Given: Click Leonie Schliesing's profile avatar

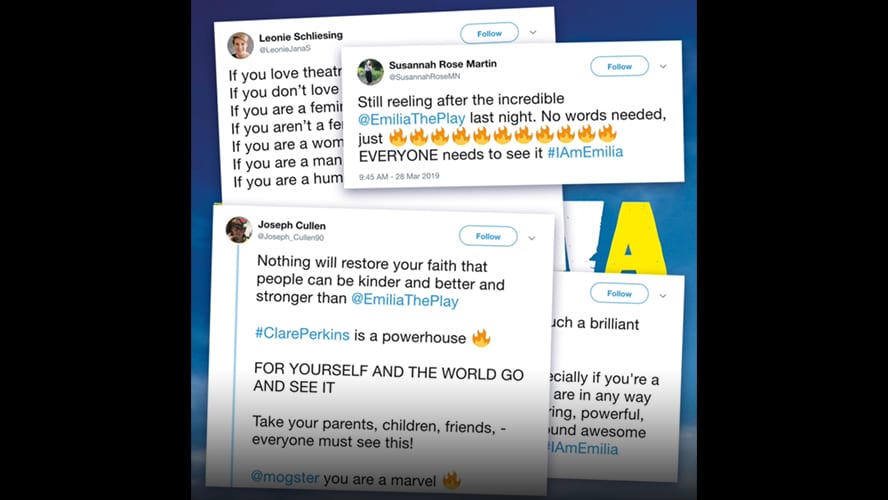Looking at the screenshot, I should (x=240, y=45).
